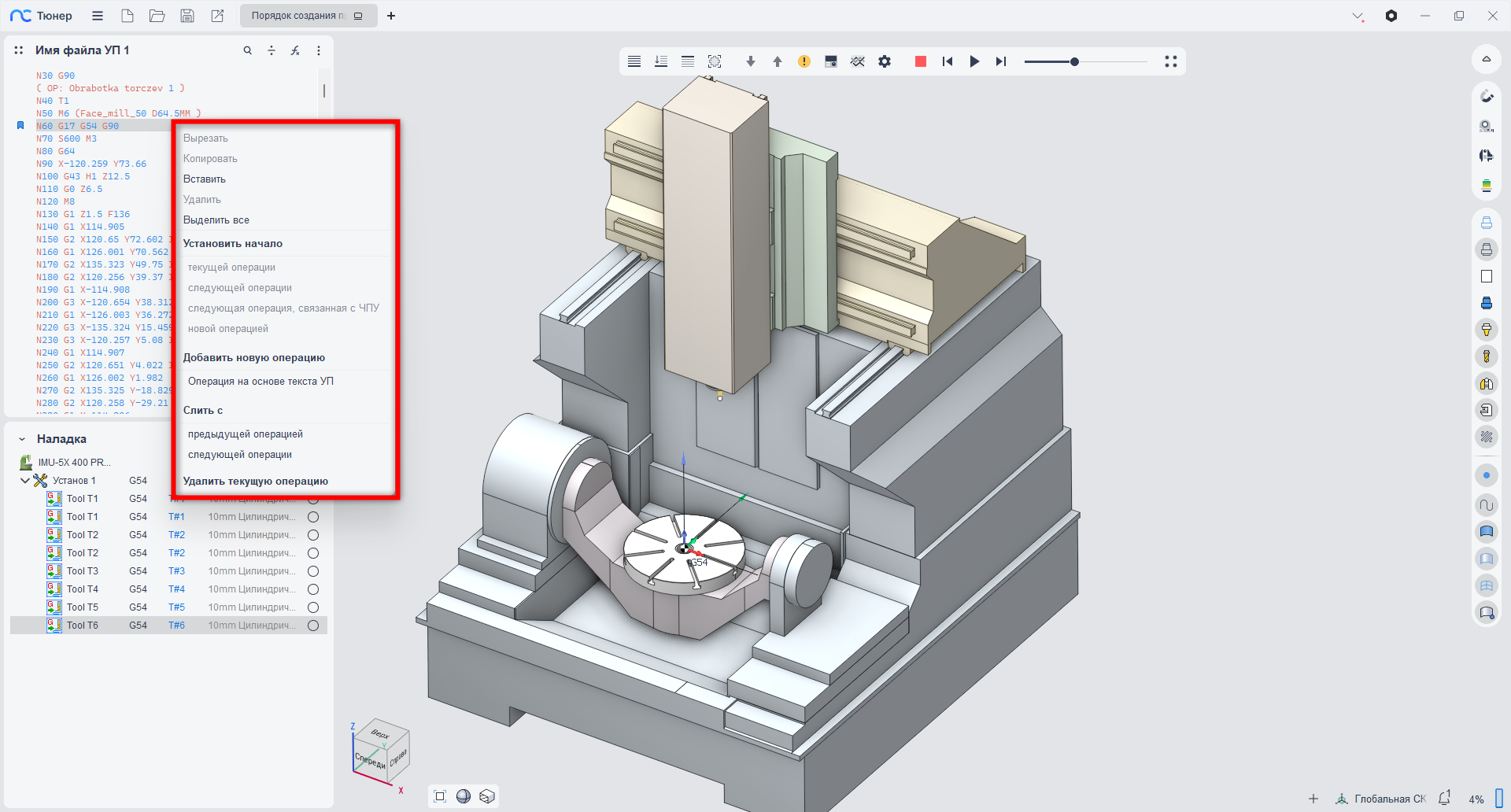Click the yellow warning indicator icon
Viewport: 1511px width, 812px height.
coord(804,61)
